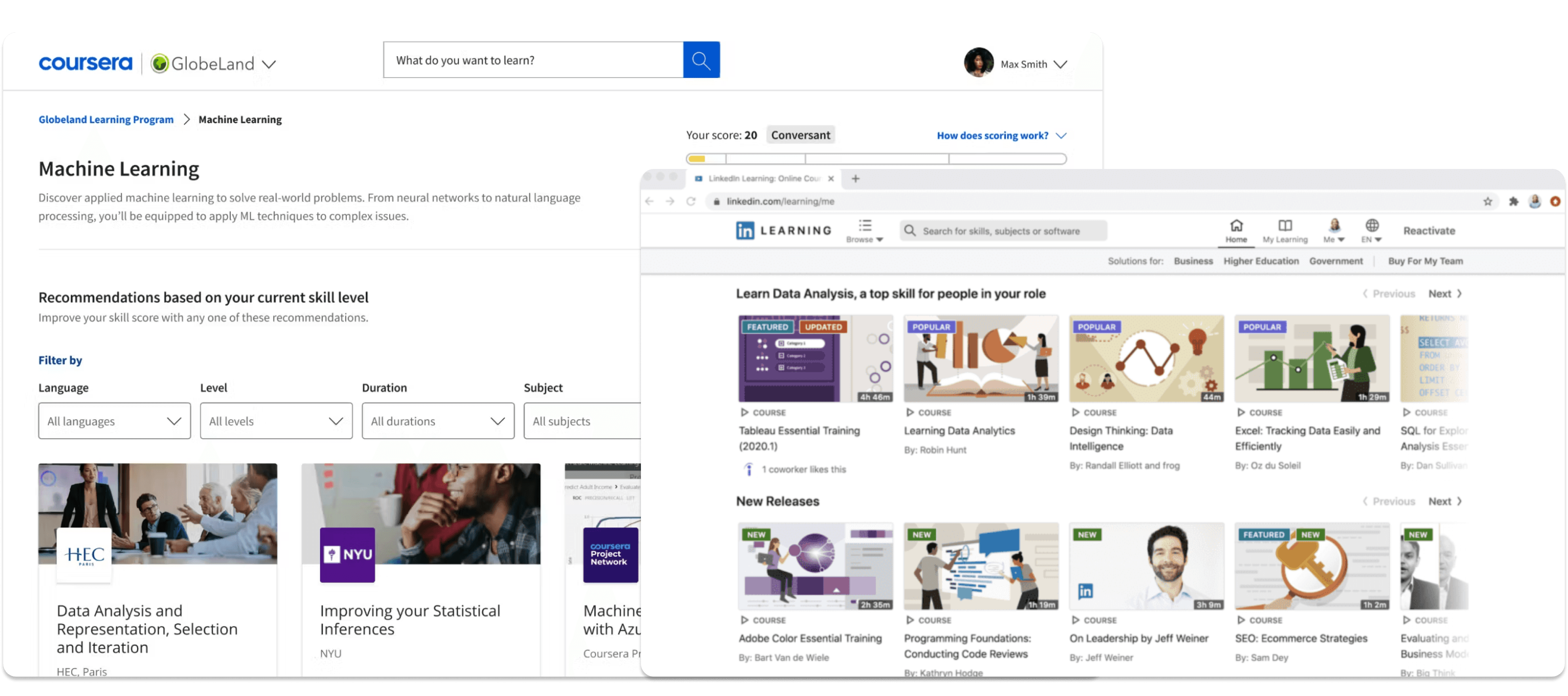
Task: Click the Reactivate button
Action: 1429,231
